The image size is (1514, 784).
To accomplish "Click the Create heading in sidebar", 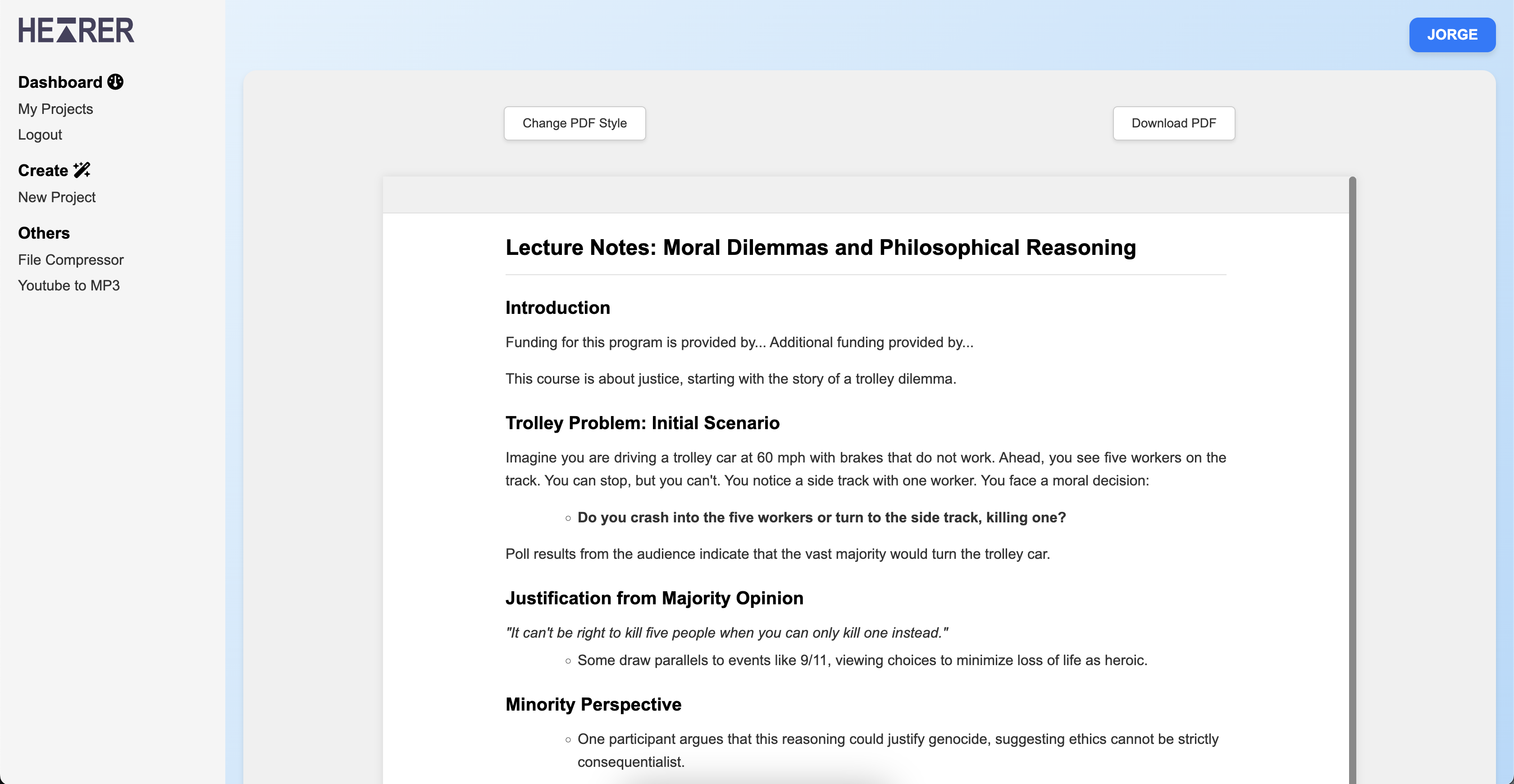I will click(x=43, y=170).
